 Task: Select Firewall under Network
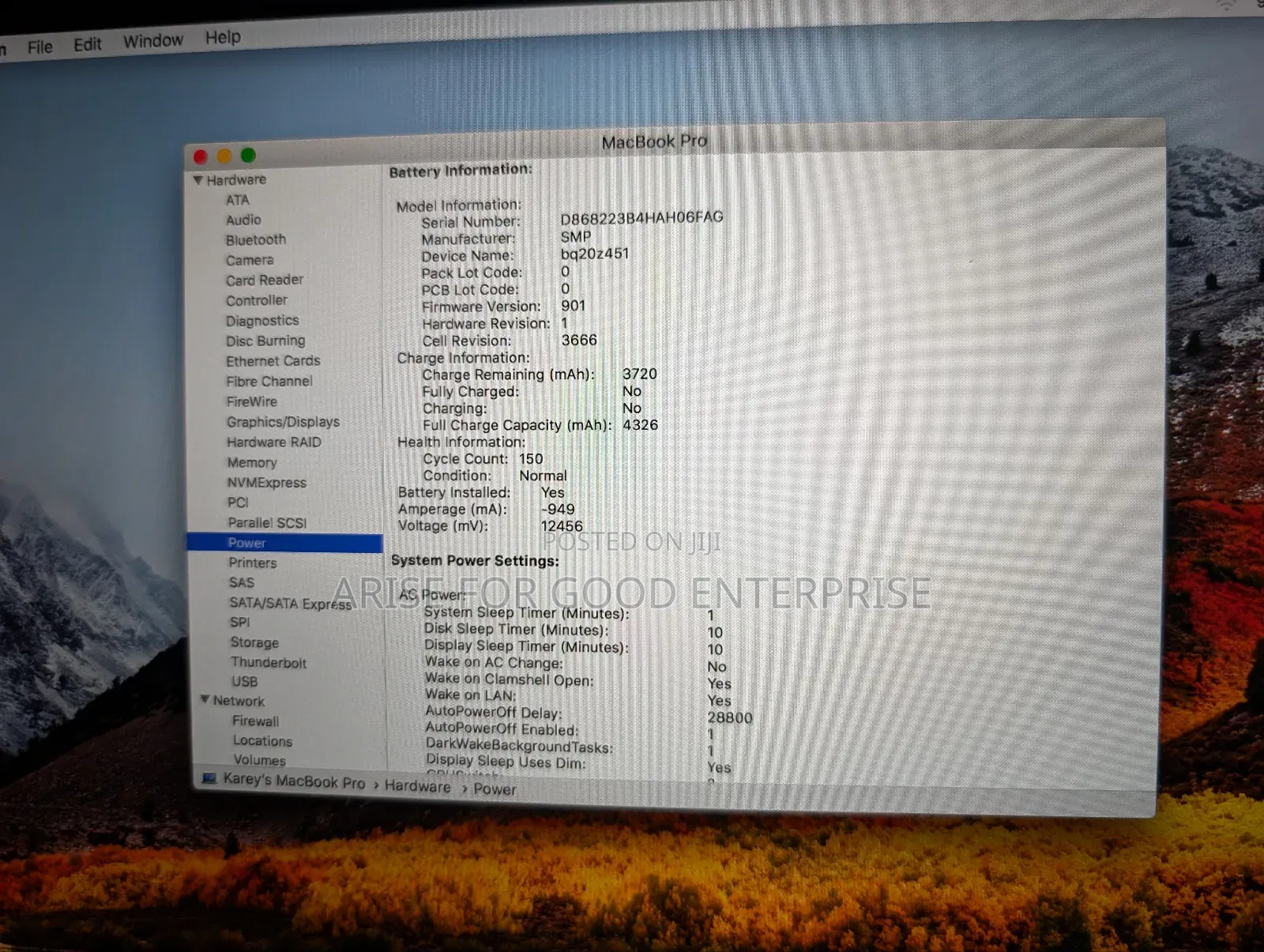[x=255, y=721]
